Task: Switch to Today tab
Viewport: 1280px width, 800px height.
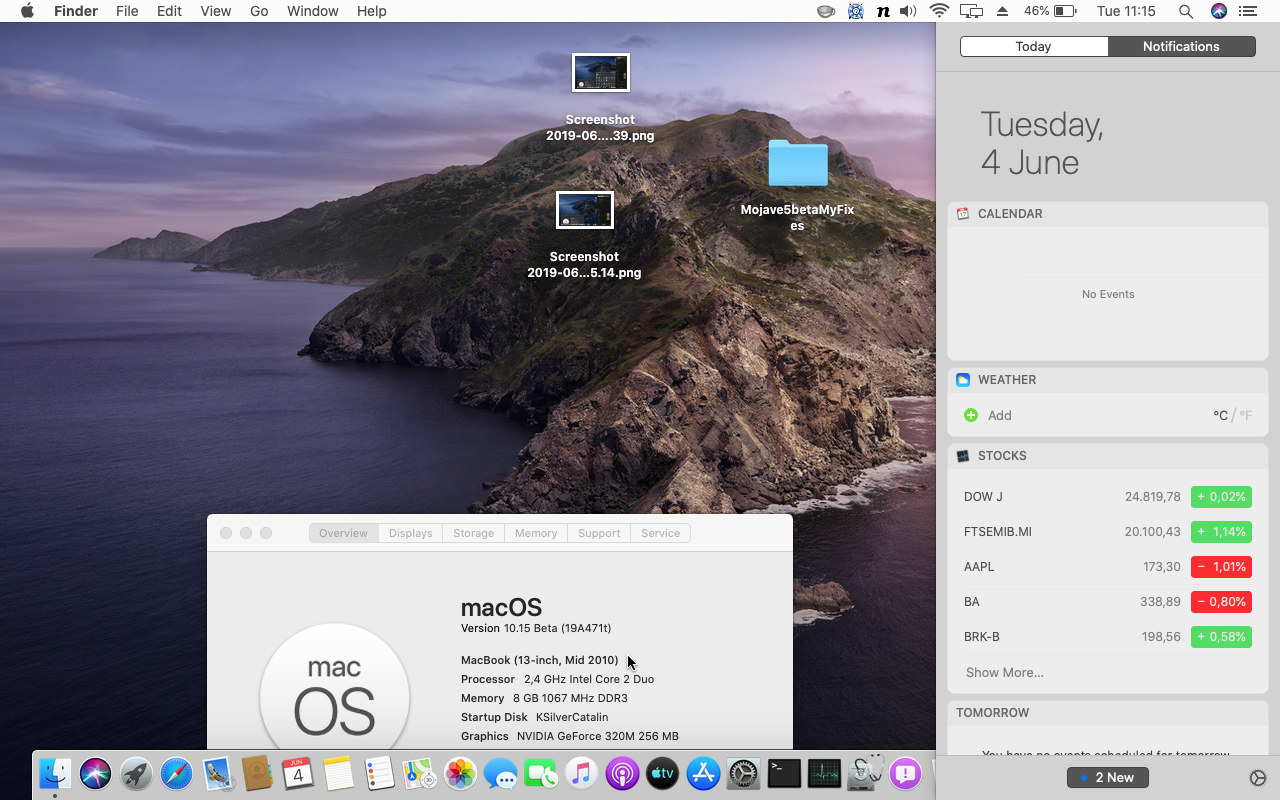Action: point(1034,46)
